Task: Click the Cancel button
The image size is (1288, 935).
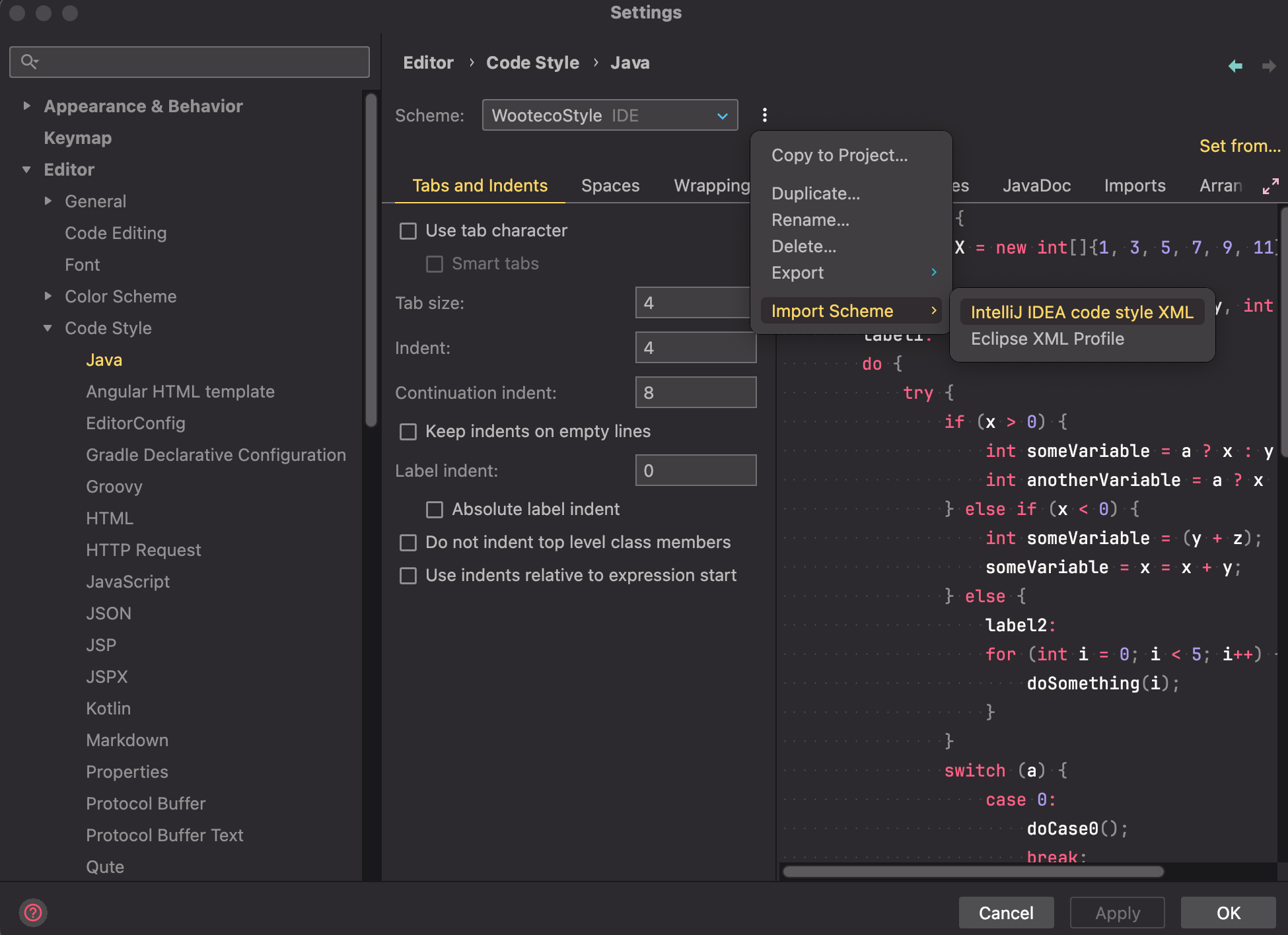Action: click(x=1005, y=913)
